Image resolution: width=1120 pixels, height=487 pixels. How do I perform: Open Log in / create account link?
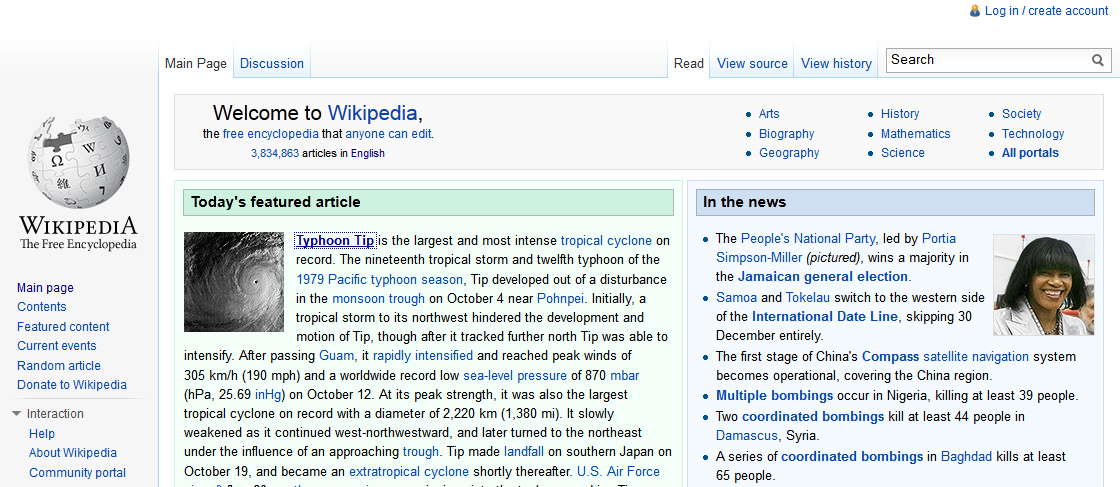[1046, 11]
